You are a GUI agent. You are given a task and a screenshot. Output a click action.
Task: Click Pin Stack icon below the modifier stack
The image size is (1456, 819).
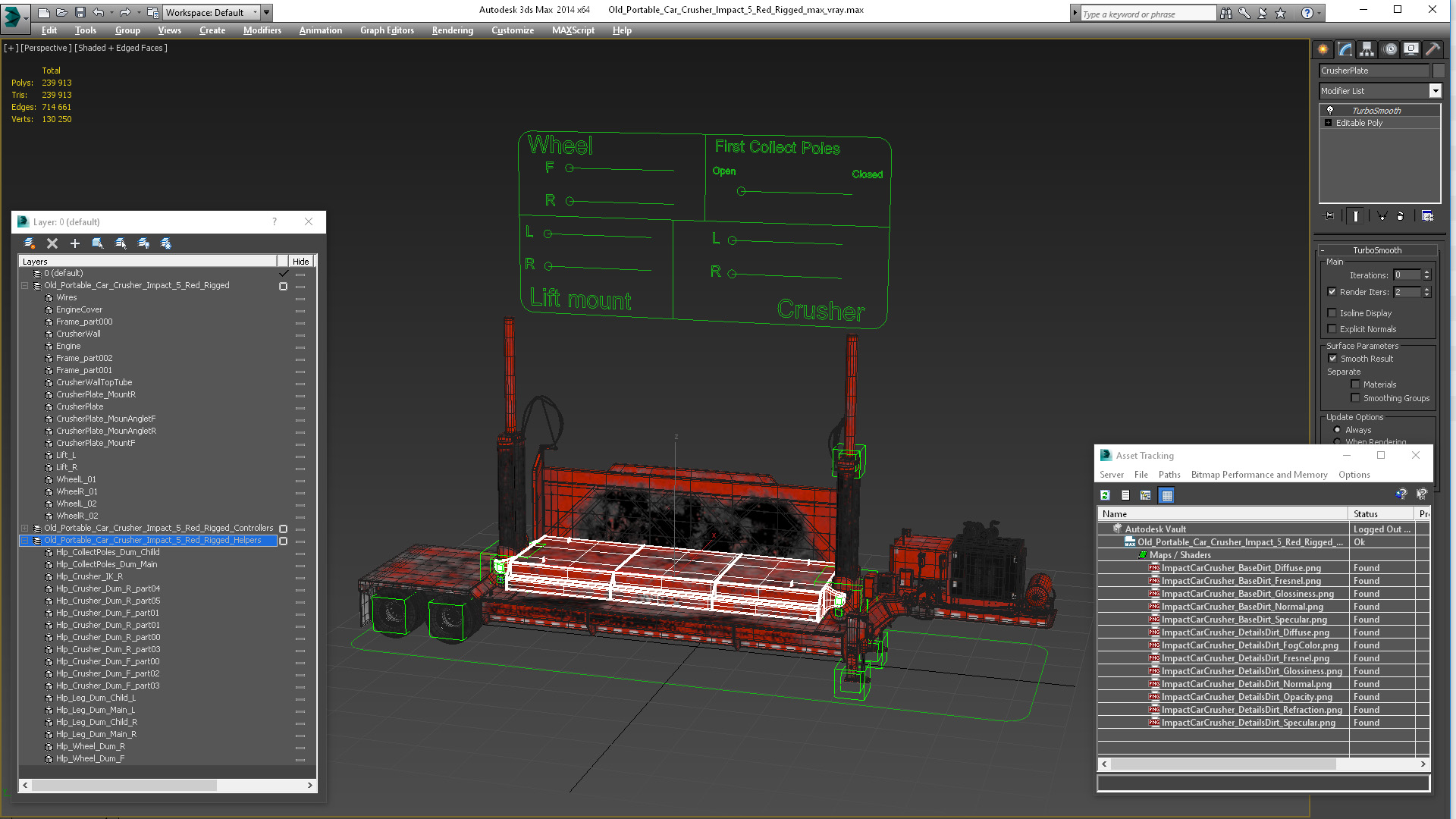click(1329, 216)
